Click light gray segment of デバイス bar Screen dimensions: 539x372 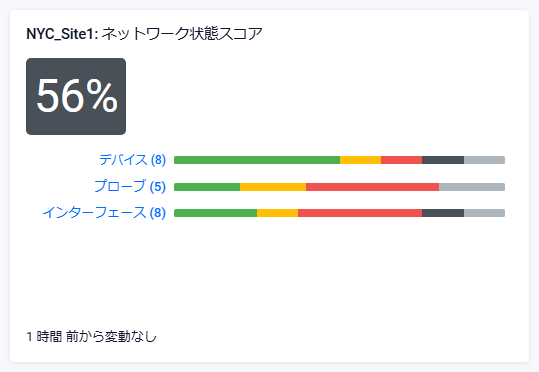[x=484, y=160]
